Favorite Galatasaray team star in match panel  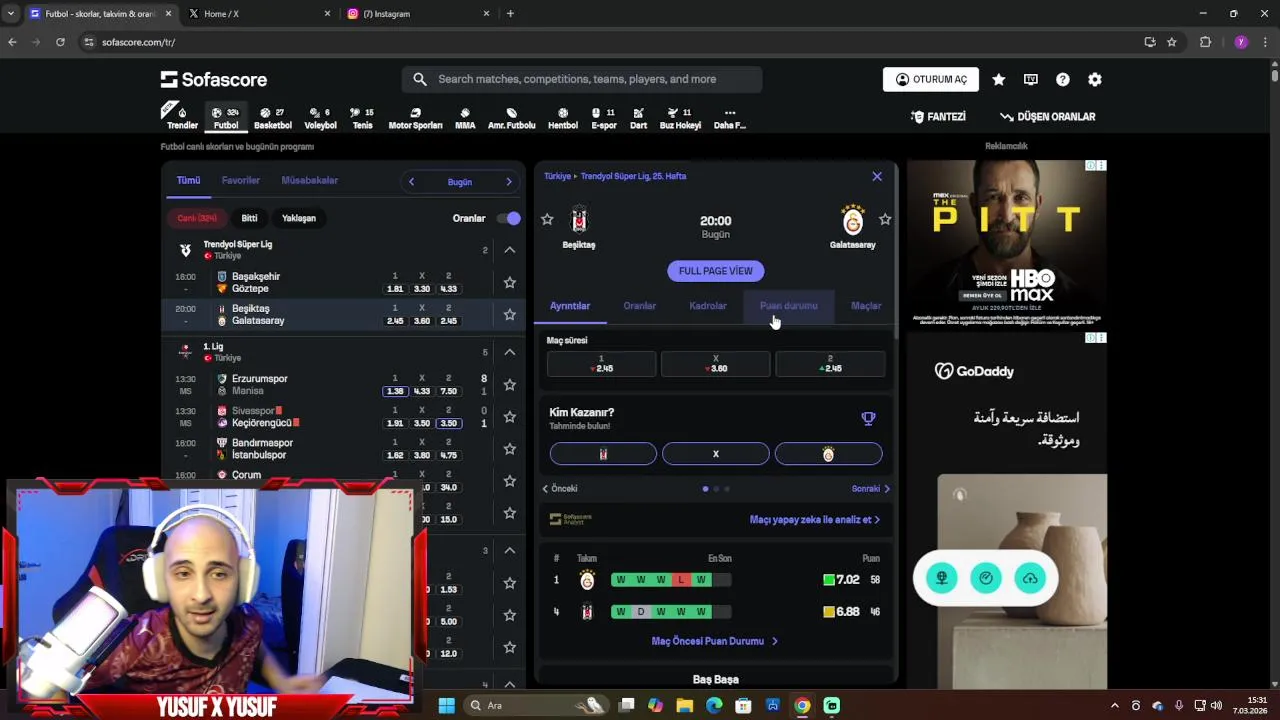885,219
